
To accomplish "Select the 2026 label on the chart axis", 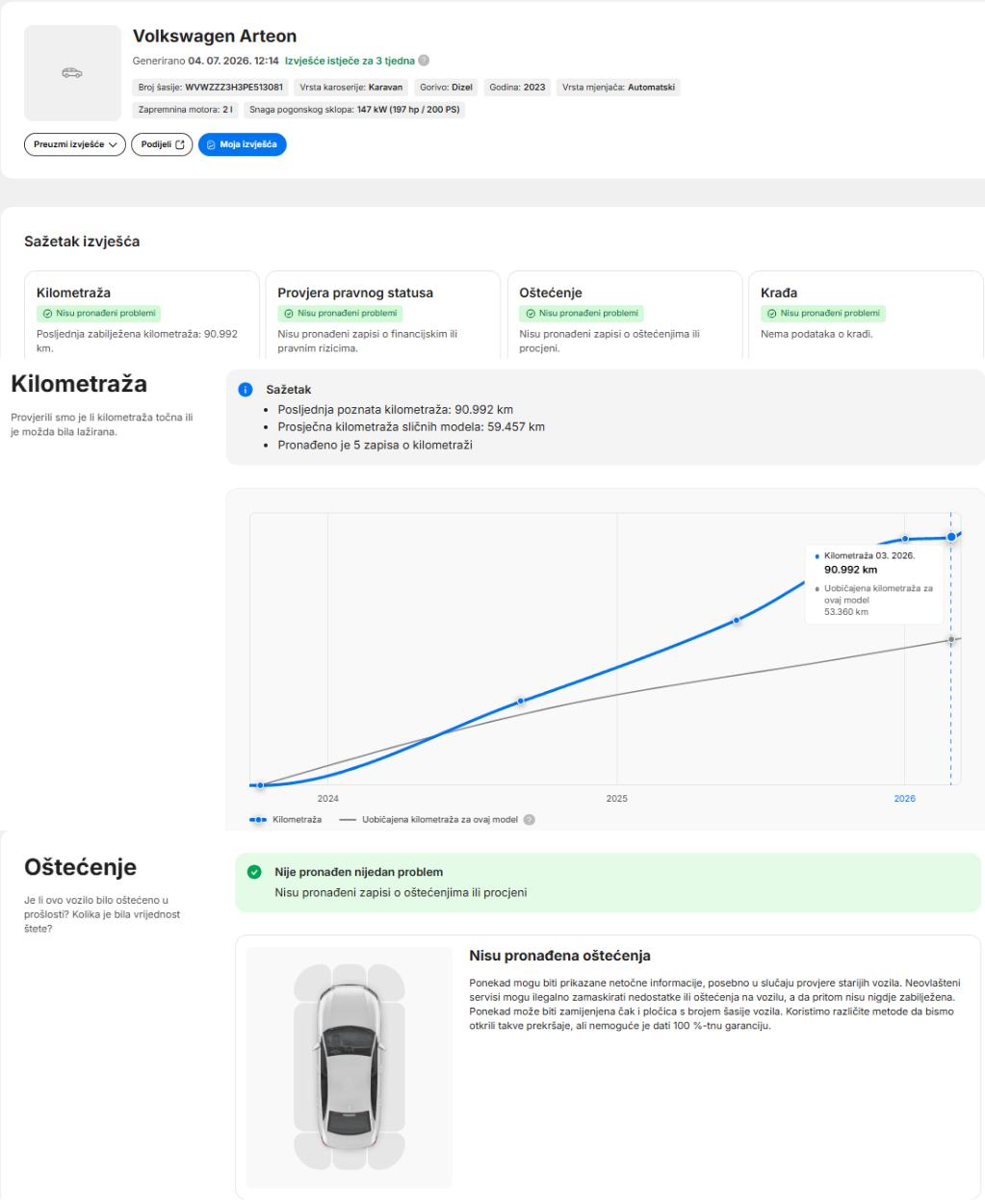I will point(905,799).
